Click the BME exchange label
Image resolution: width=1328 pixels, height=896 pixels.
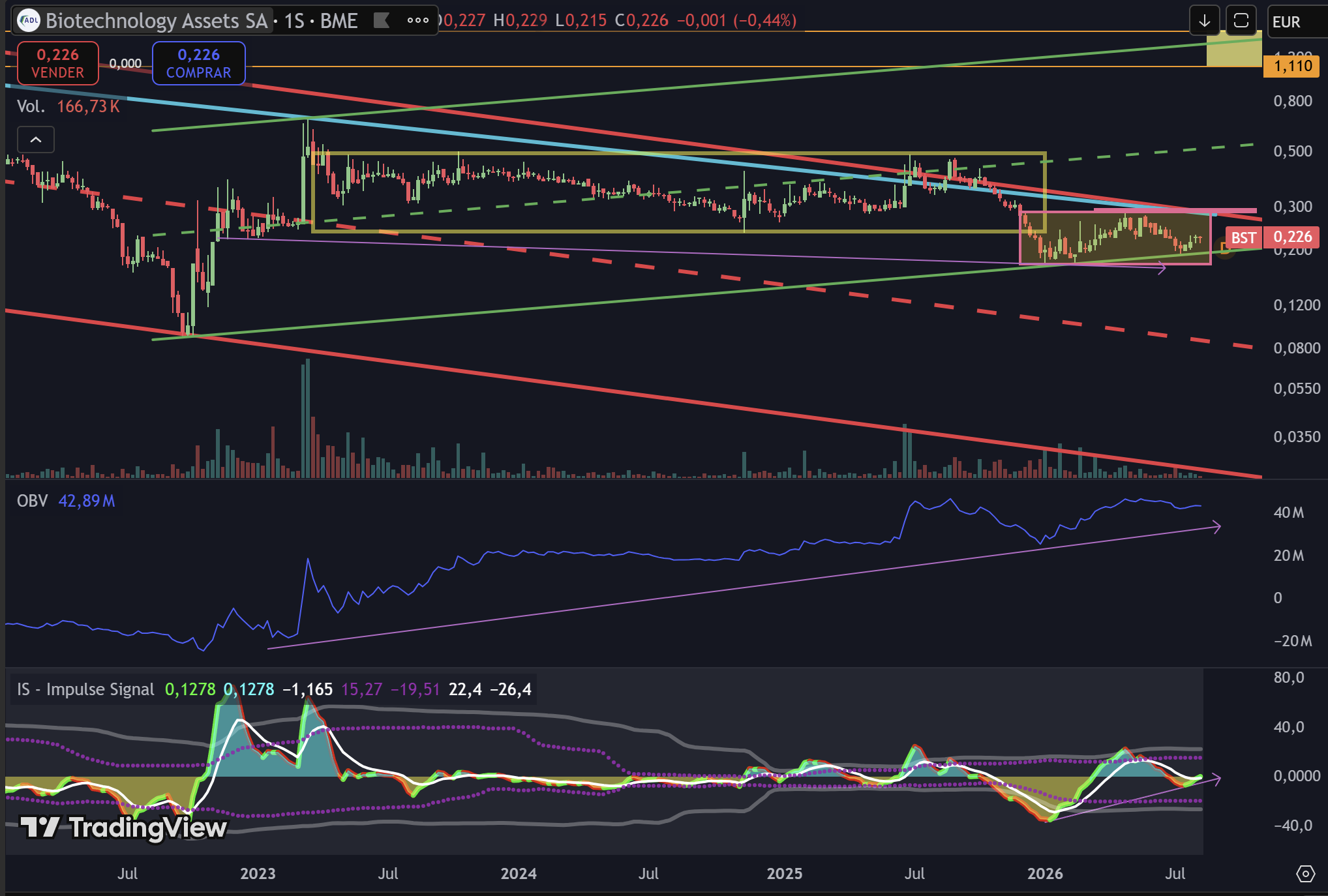[x=339, y=21]
